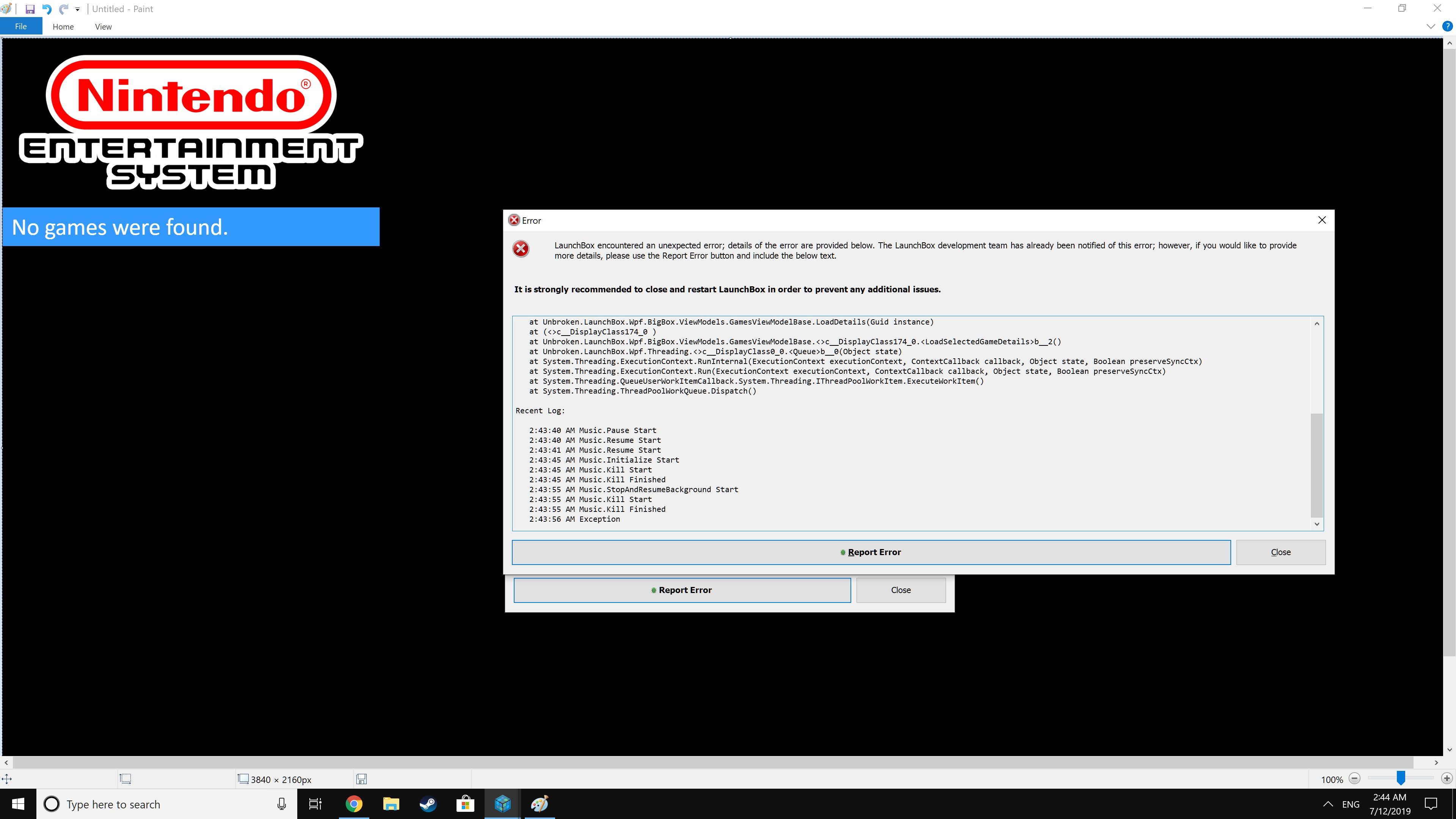This screenshot has height=819, width=1456.
Task: Open the File menu in Paint
Action: pos(21,27)
